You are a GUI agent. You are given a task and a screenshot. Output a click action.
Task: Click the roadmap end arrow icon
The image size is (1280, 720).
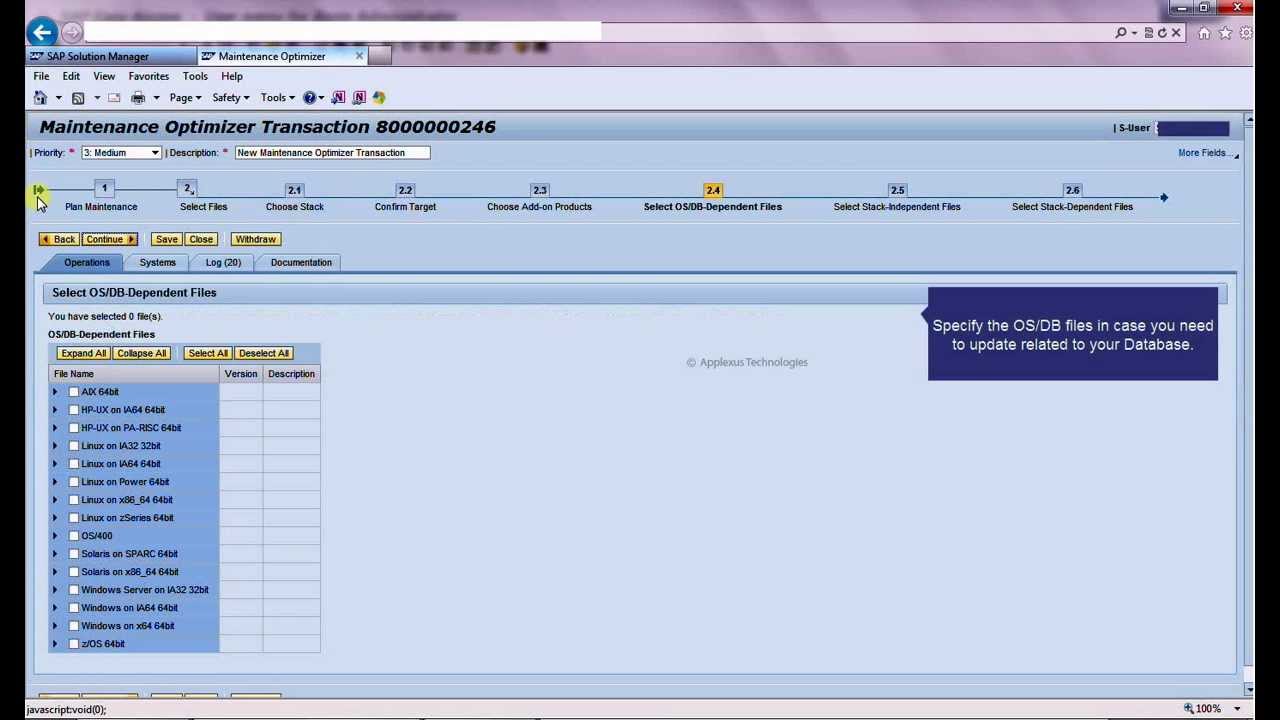(x=1163, y=198)
